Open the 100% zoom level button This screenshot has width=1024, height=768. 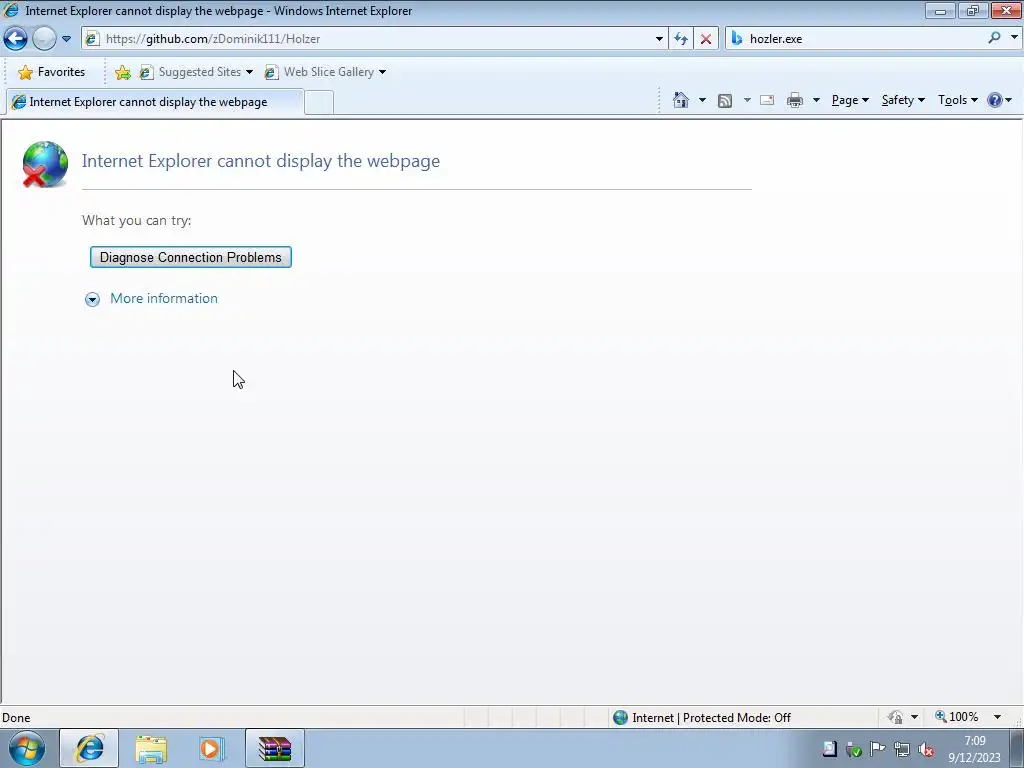(957, 717)
